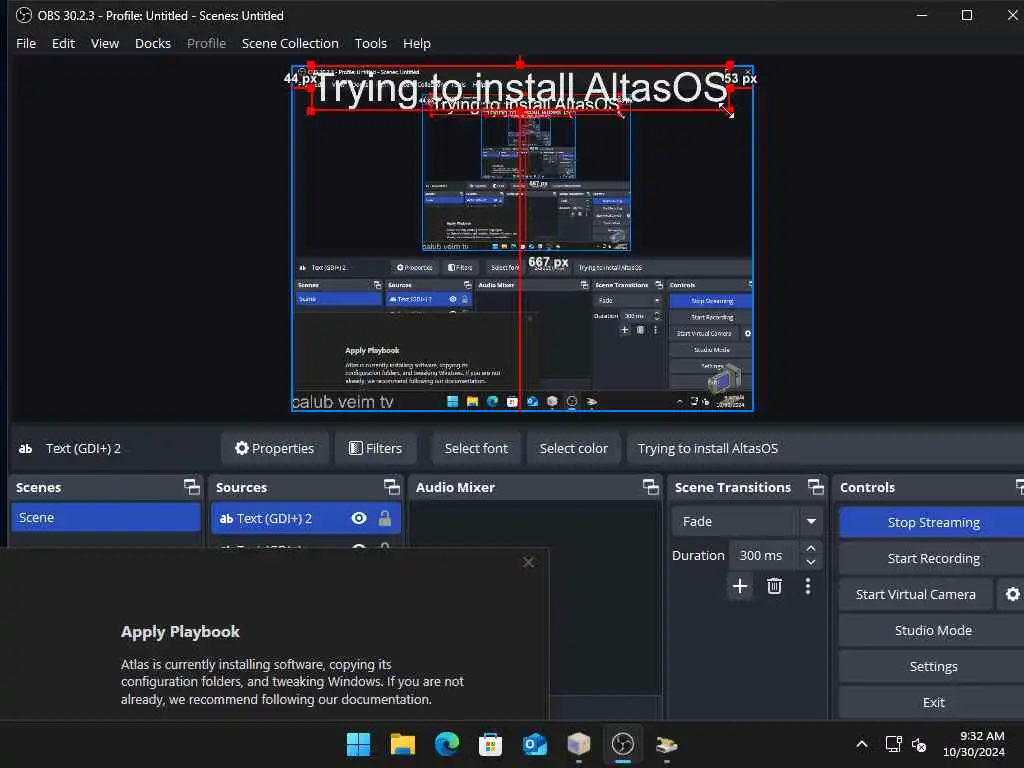This screenshot has height=768, width=1024.
Task: Open the Help menu
Action: tap(417, 43)
